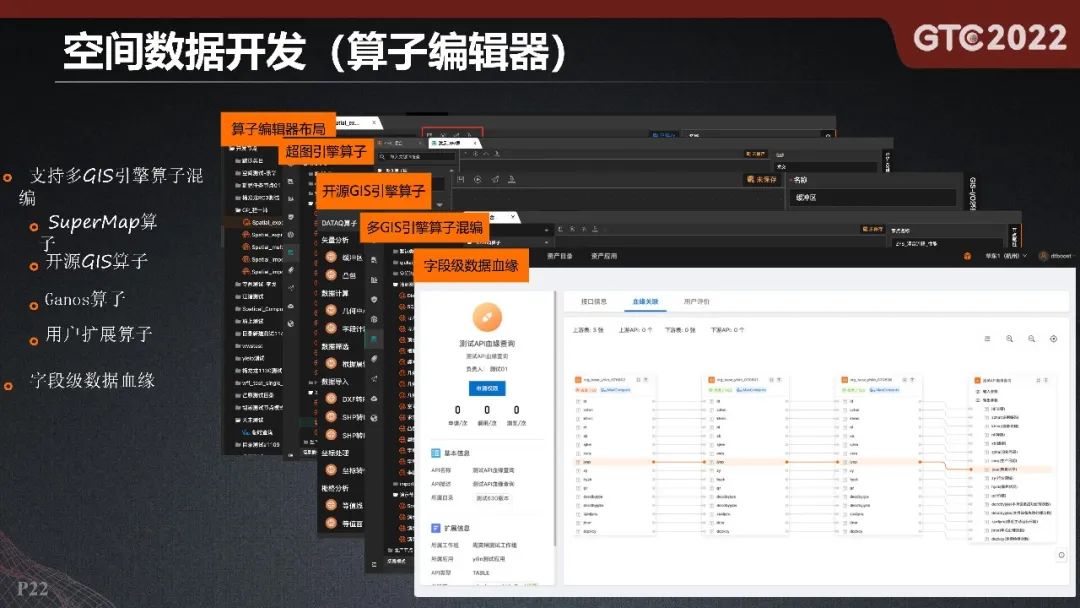Click the 名称 input field containing 缓冲区
This screenshot has height=608, width=1080.
(x=873, y=198)
